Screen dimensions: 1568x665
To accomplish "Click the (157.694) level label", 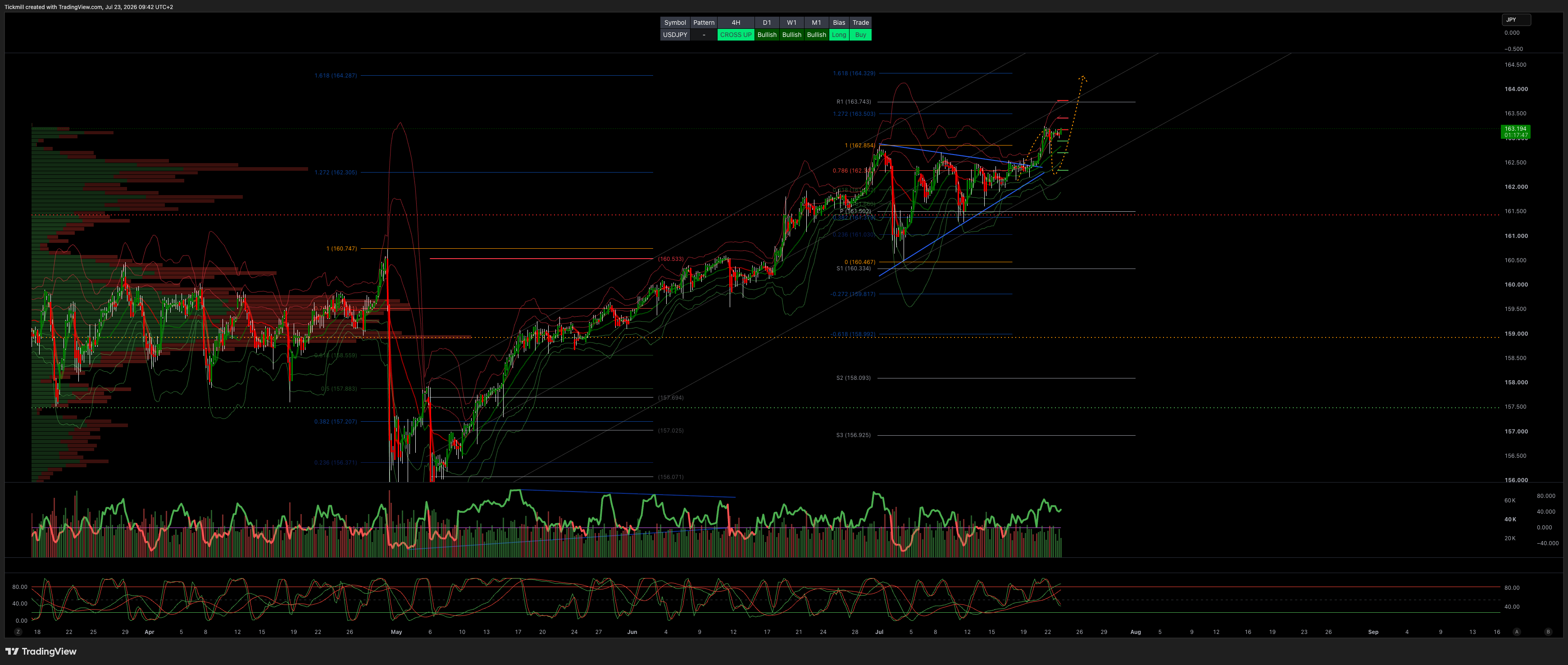I will coord(671,398).
